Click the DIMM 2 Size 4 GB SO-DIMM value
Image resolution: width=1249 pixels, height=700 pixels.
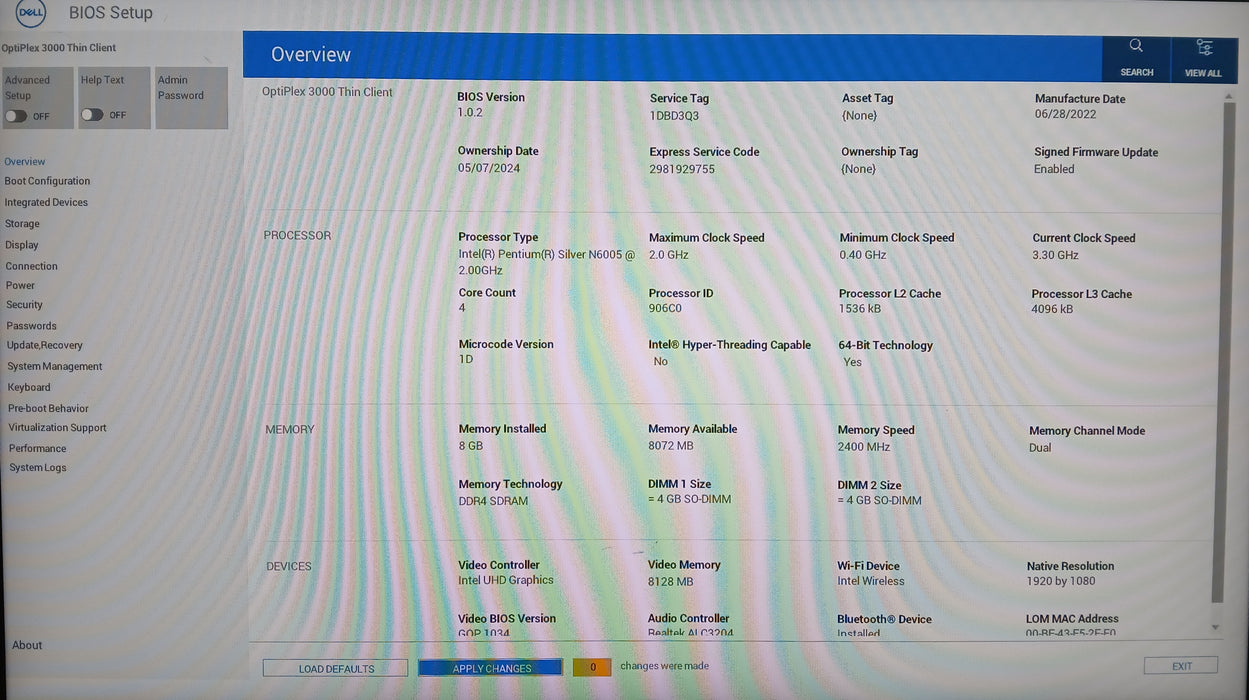pyautogui.click(x=879, y=500)
